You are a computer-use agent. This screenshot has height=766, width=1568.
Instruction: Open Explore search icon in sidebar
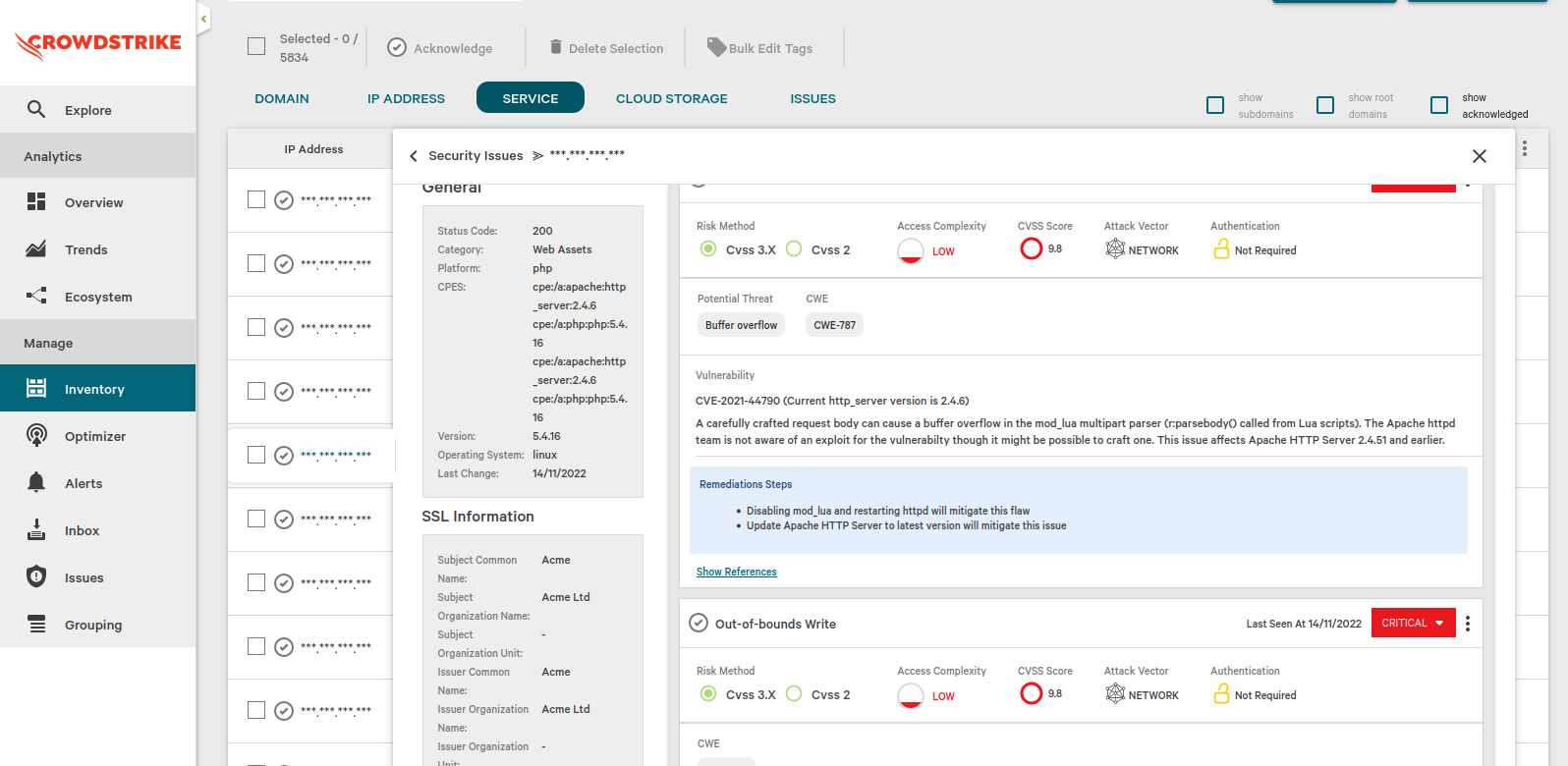pos(36,109)
